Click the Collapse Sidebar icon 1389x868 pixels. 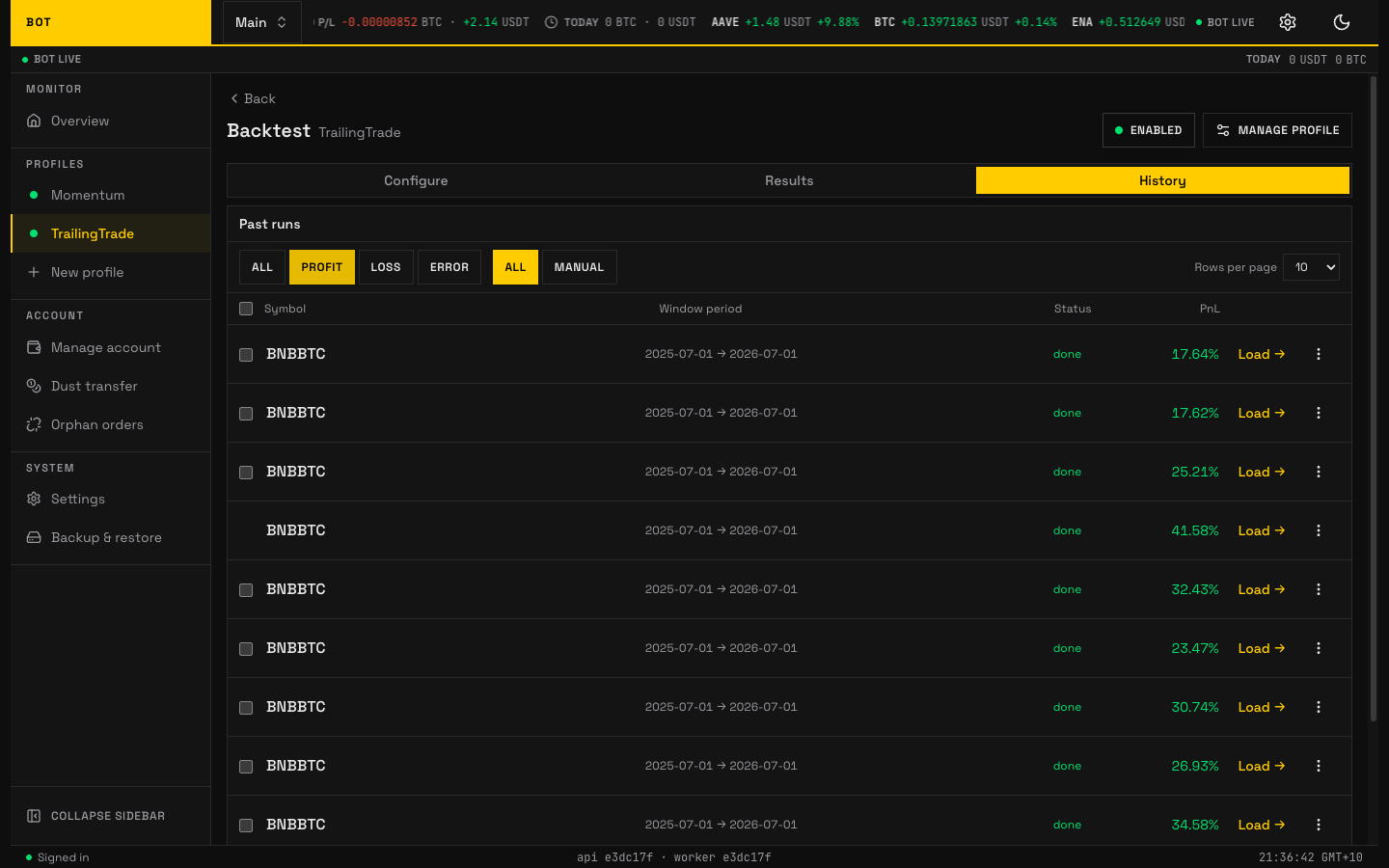click(x=34, y=816)
